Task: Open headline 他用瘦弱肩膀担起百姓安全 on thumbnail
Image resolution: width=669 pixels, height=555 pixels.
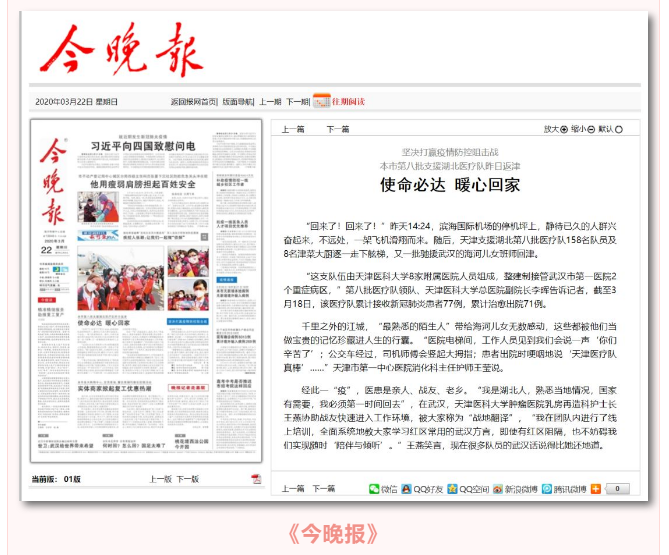Action: (x=143, y=184)
